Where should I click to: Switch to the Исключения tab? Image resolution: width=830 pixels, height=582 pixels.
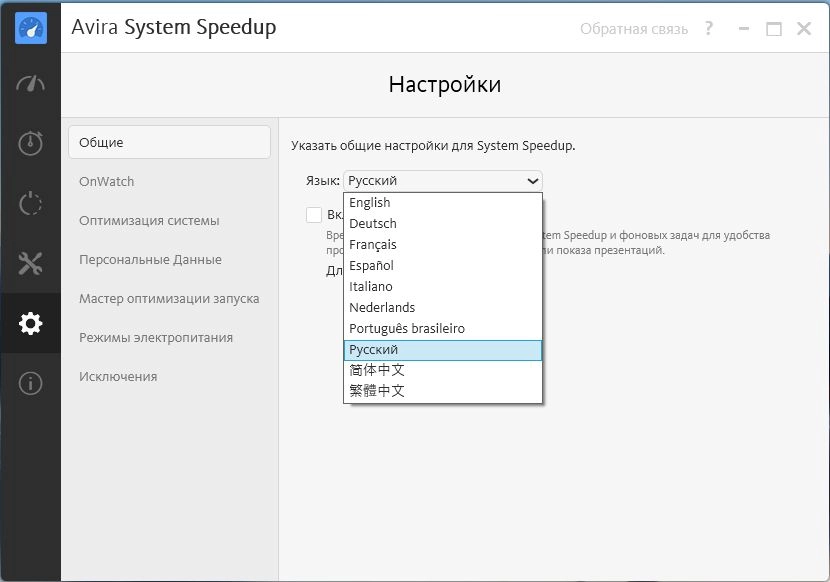[118, 377]
